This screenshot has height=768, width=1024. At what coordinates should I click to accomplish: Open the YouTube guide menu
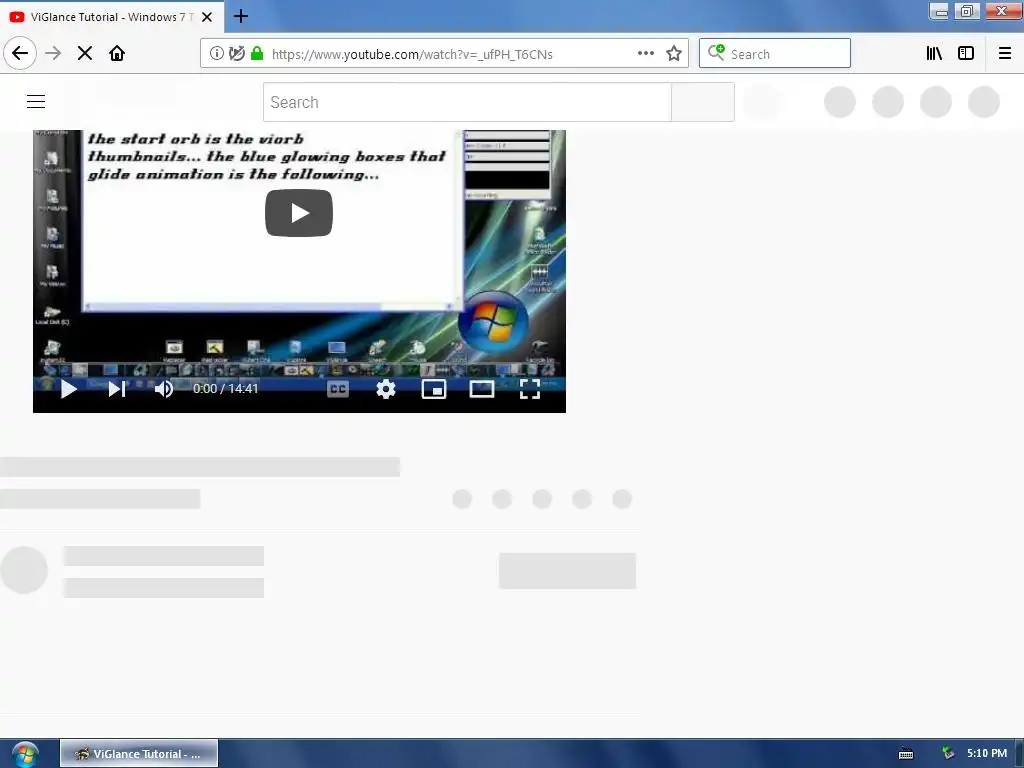pyautogui.click(x=36, y=102)
